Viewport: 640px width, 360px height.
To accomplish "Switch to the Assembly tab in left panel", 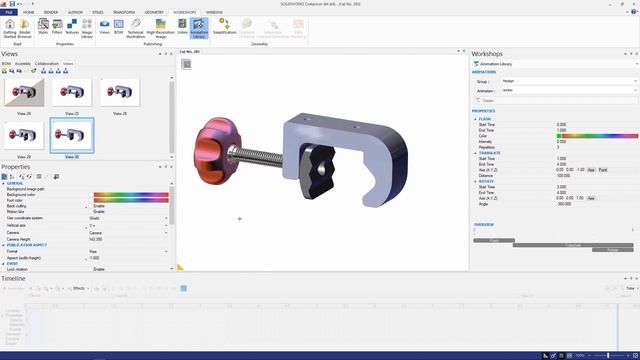I will point(23,64).
